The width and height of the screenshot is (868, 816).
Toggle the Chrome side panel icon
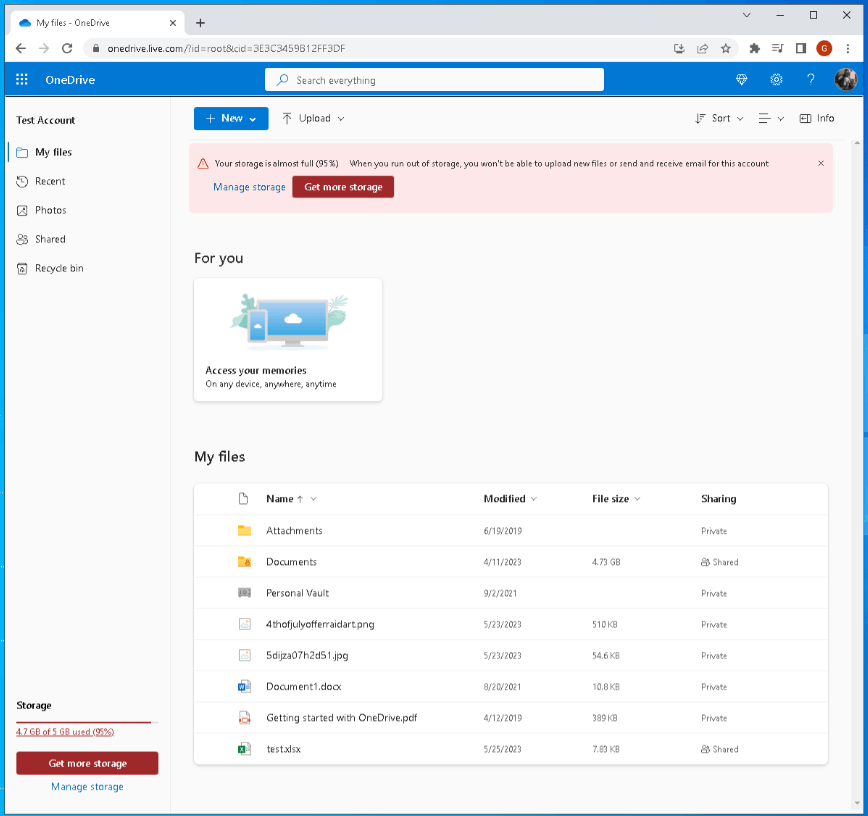click(800, 48)
